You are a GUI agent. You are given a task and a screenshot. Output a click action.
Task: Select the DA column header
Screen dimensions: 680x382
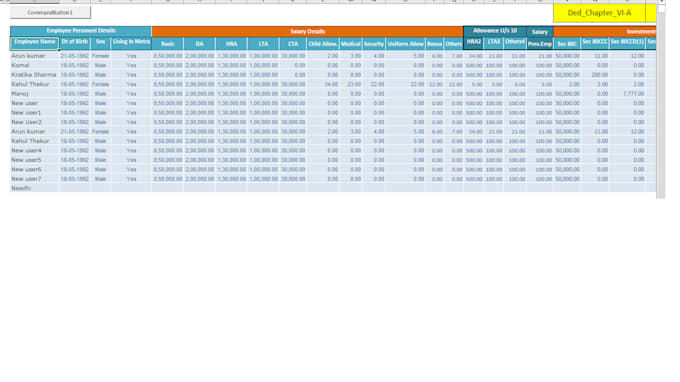199,44
